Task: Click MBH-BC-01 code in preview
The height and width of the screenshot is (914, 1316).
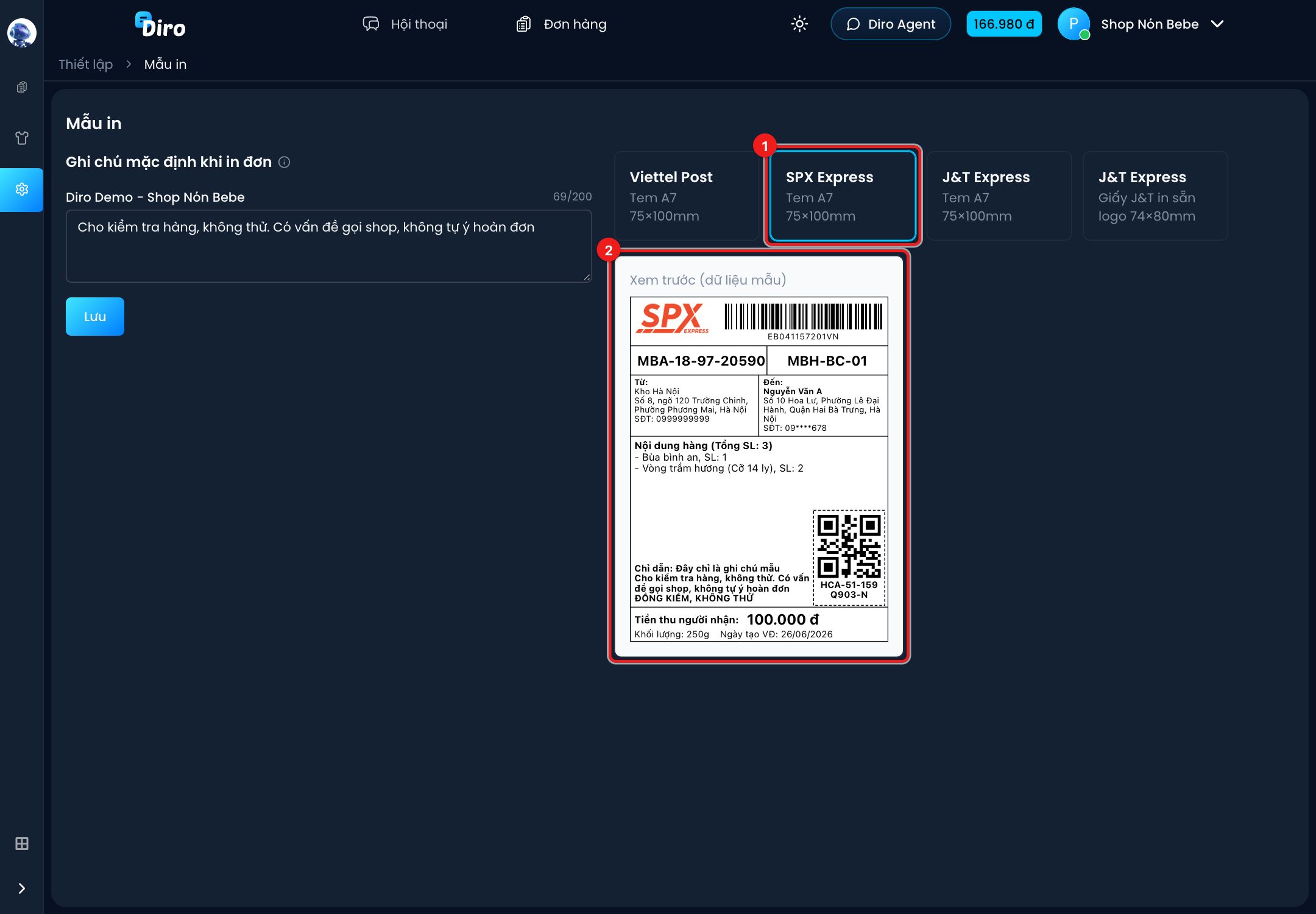Action: (827, 361)
